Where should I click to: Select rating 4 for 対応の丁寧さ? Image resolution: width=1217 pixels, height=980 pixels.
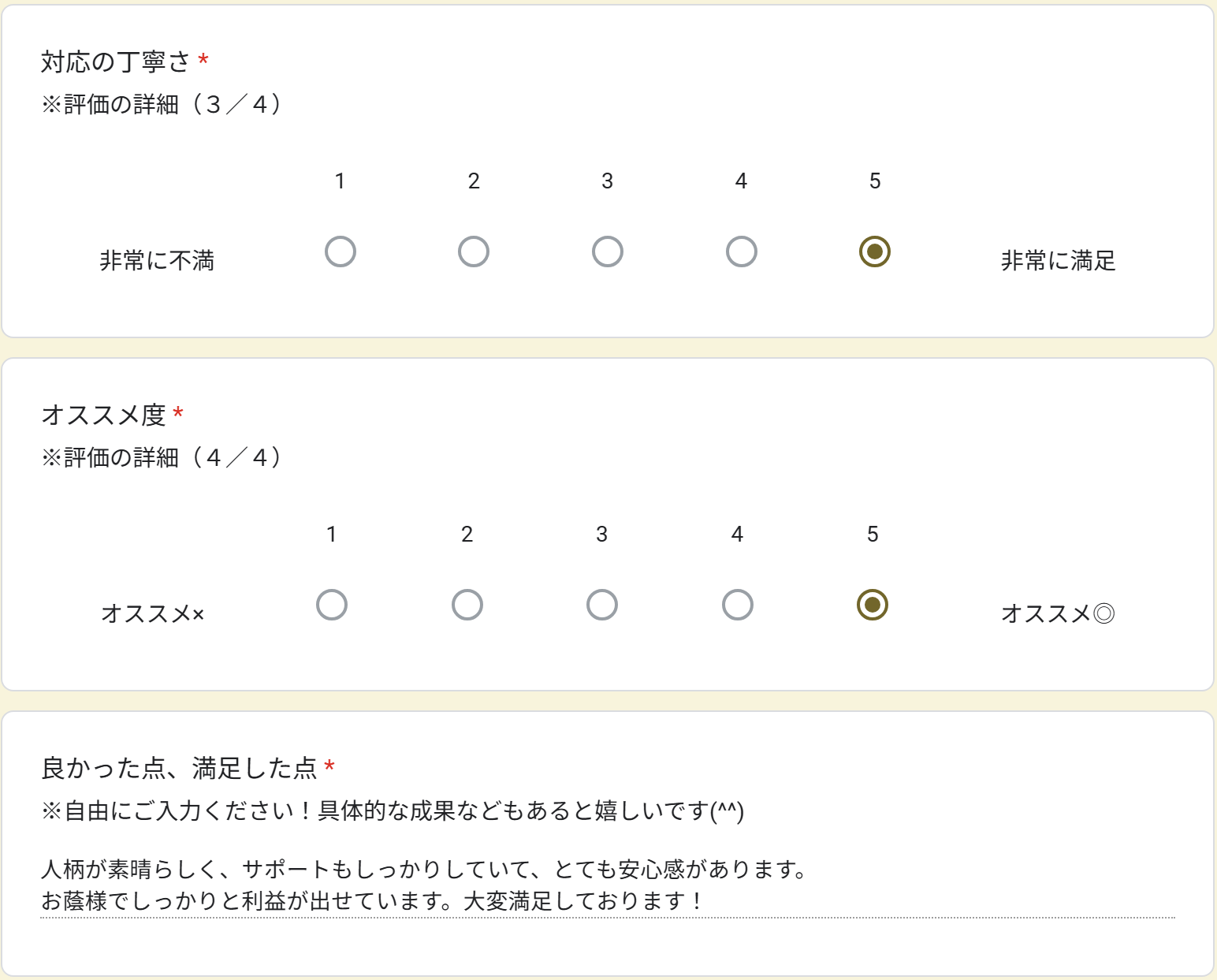[x=742, y=252]
